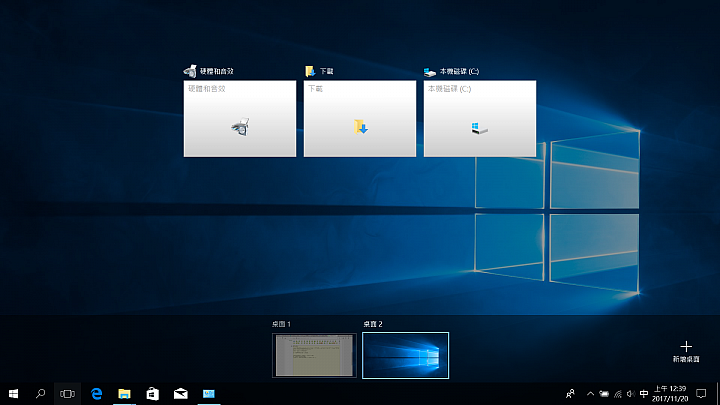Click the 桌面 1 label text
Viewport: 720px width, 405px height.
281,324
